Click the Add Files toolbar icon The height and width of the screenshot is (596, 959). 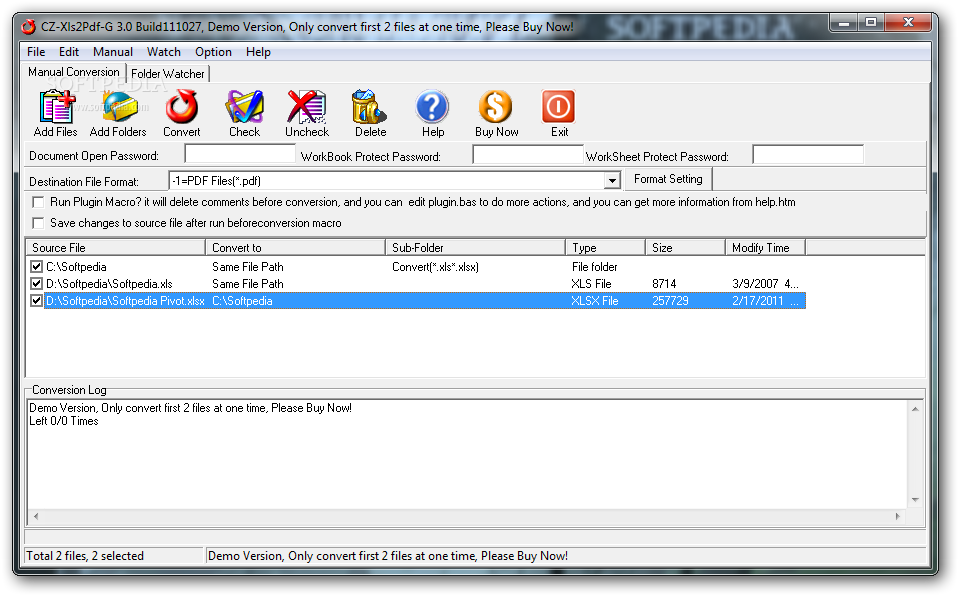[57, 107]
